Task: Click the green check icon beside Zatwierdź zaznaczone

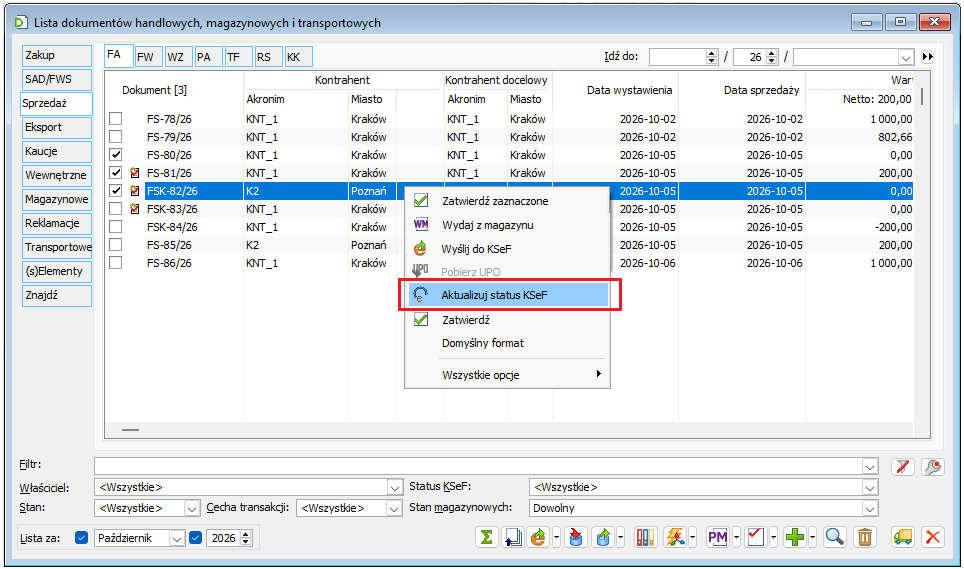Action: pyautogui.click(x=421, y=200)
